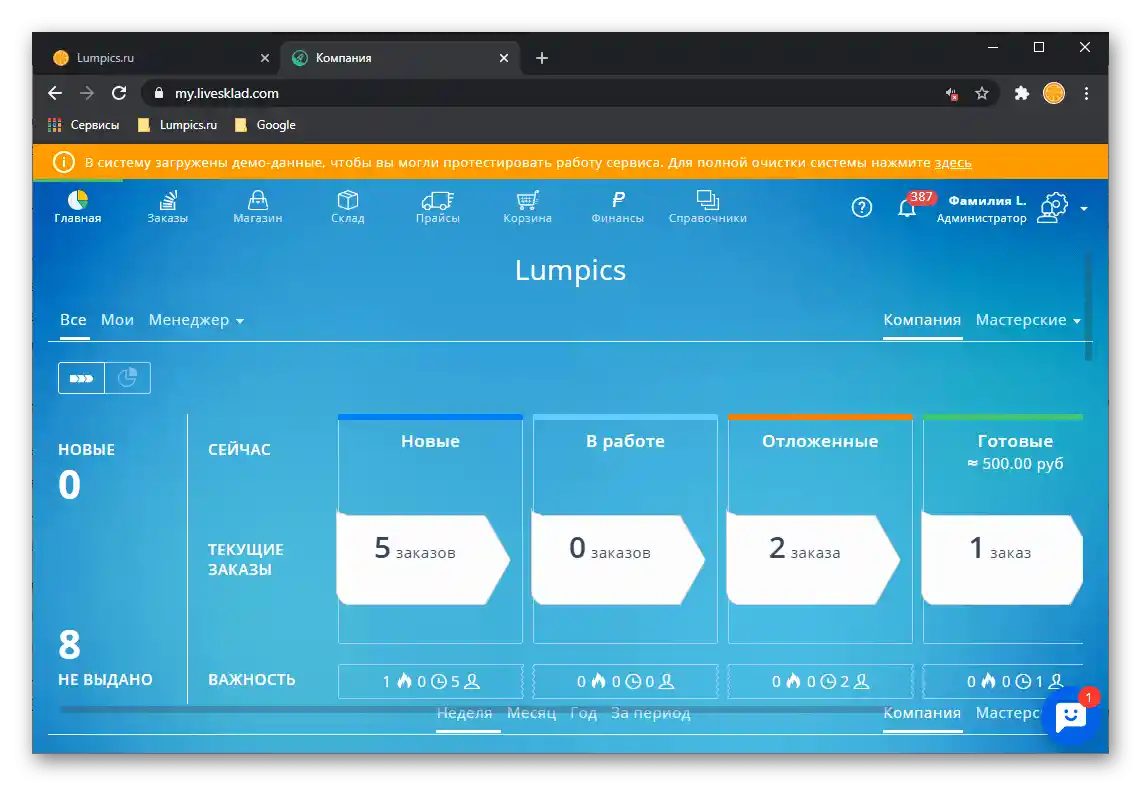Close the Lumpics.ru browser tab

coord(265,57)
